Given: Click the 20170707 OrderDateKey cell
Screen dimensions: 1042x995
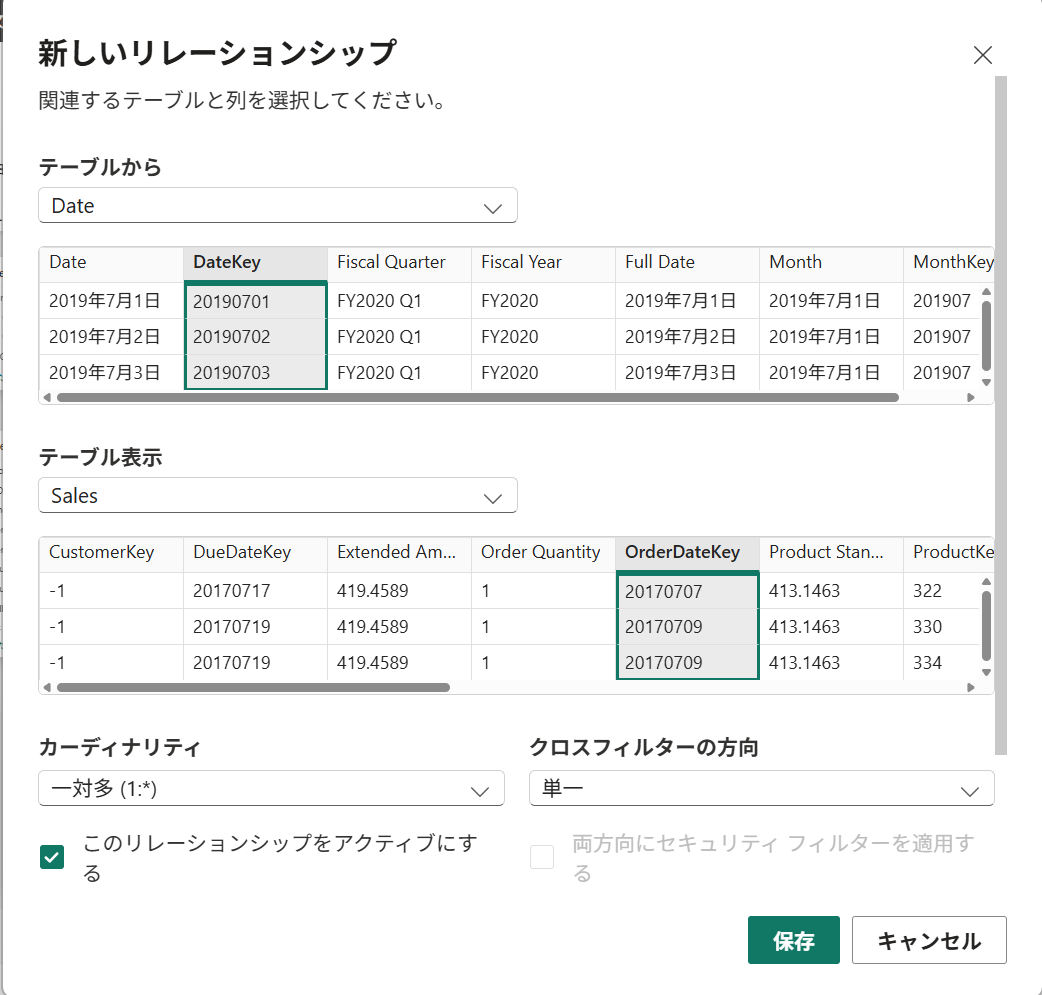Looking at the screenshot, I should tap(687, 591).
